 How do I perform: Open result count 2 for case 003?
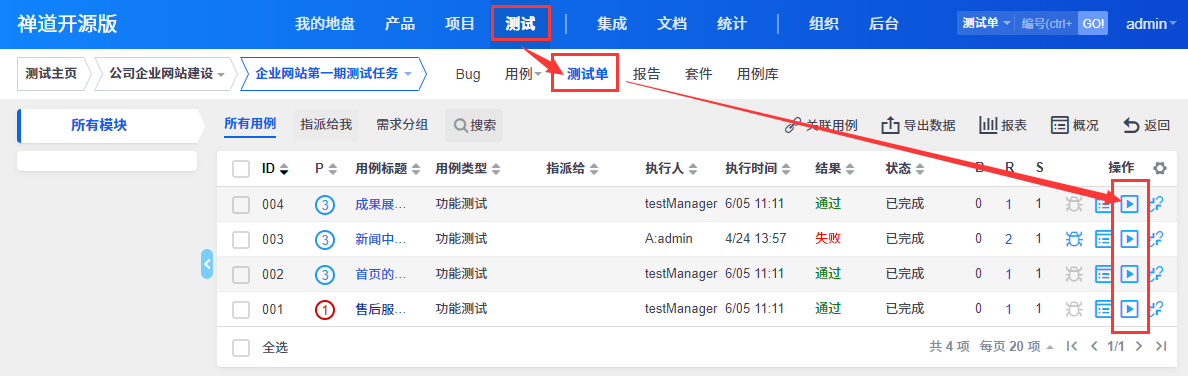tap(1008, 239)
